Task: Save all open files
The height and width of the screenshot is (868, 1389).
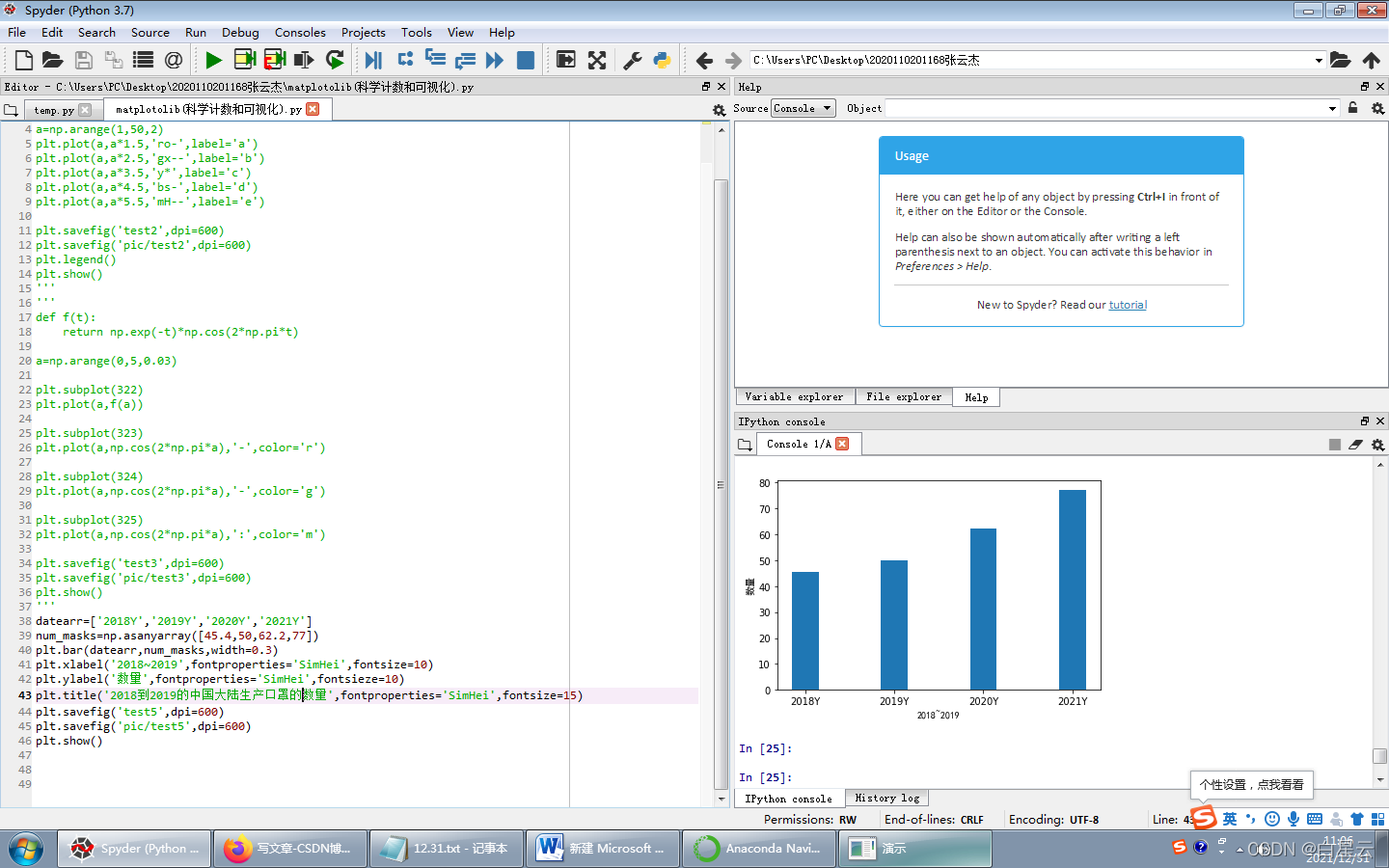Action: click(114, 60)
